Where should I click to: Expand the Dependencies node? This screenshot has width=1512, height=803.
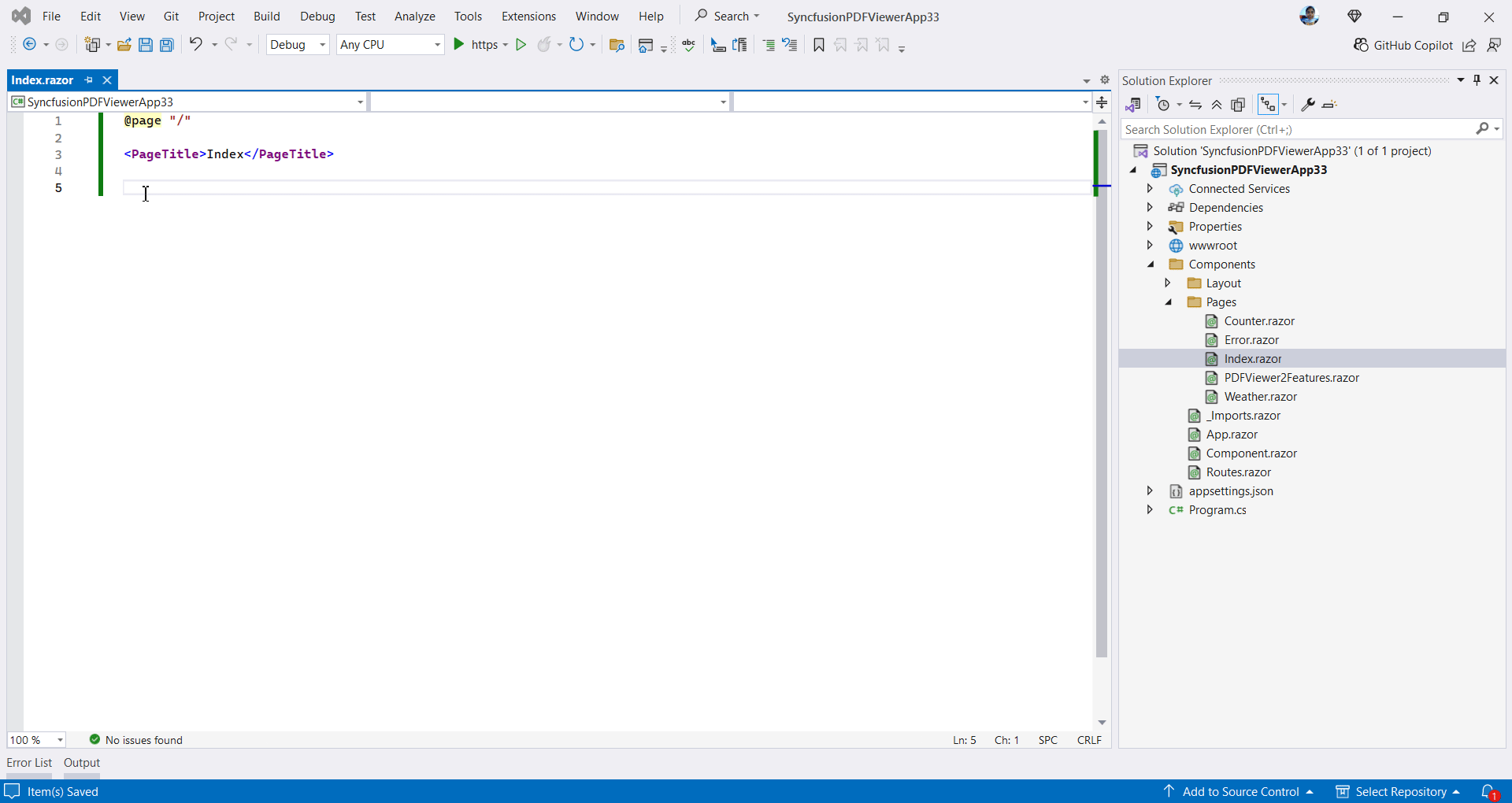click(1150, 207)
